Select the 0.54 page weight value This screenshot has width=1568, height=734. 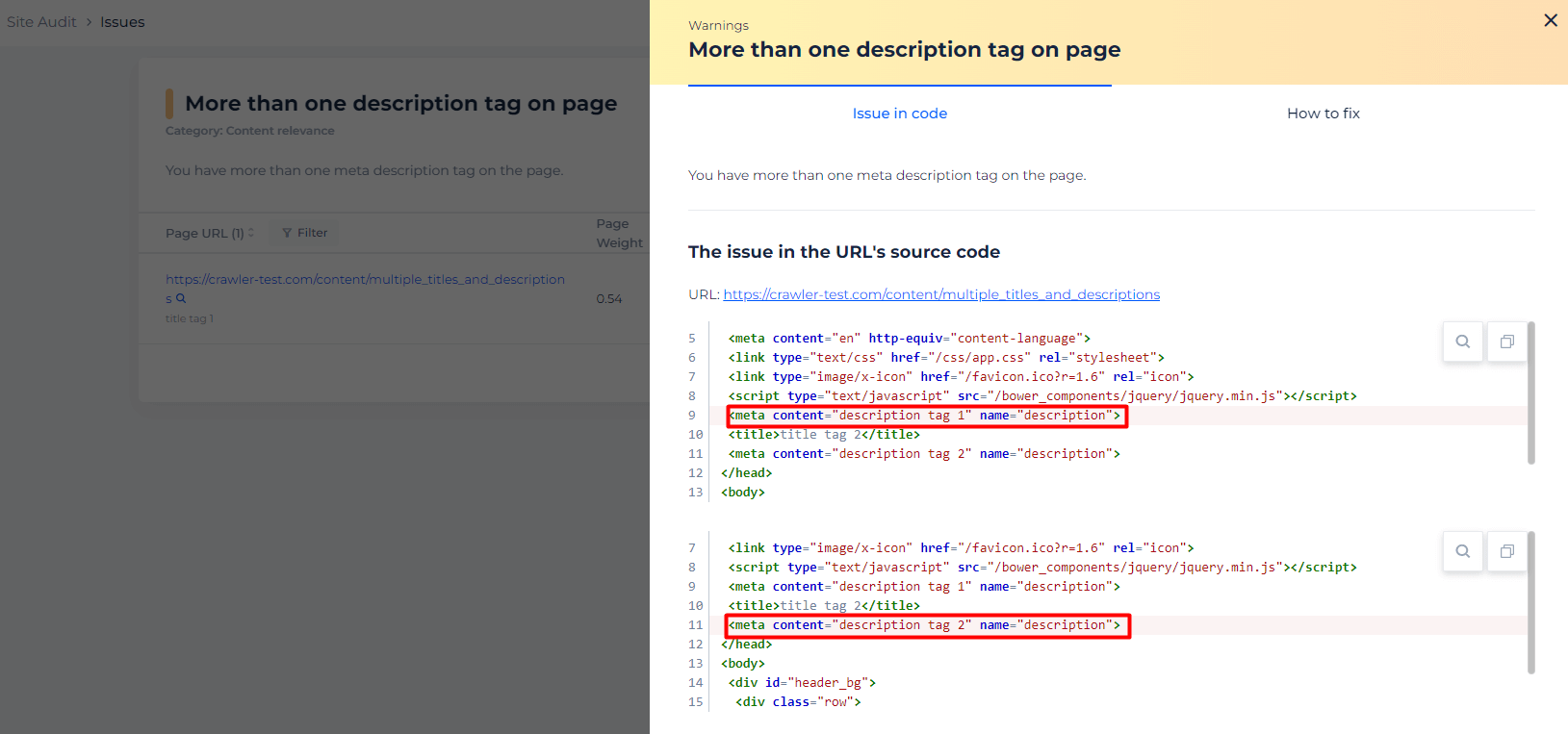(x=609, y=299)
